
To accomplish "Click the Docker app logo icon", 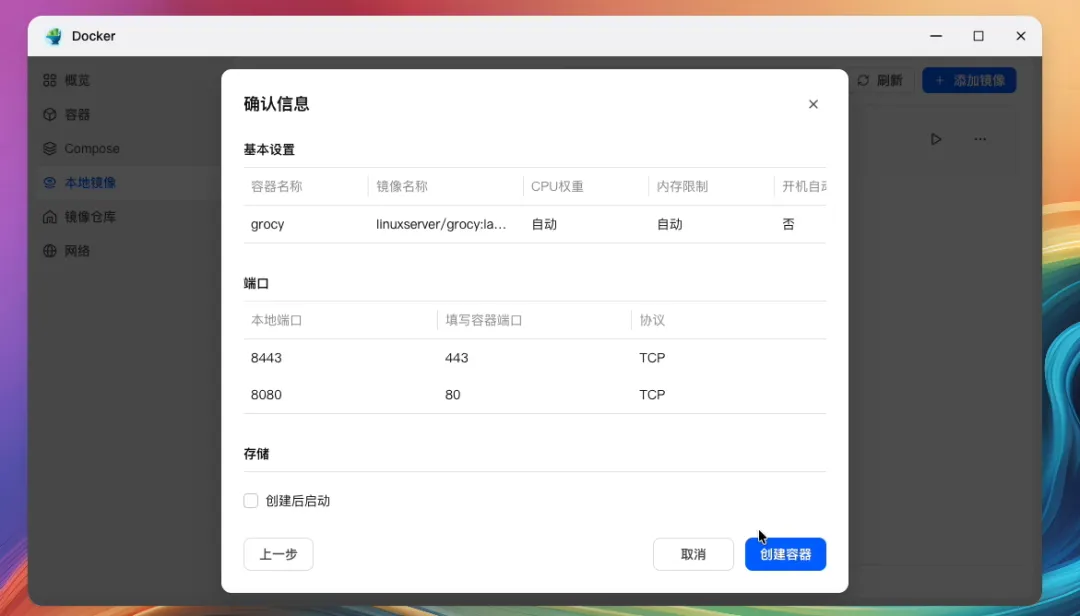I will click(53, 36).
